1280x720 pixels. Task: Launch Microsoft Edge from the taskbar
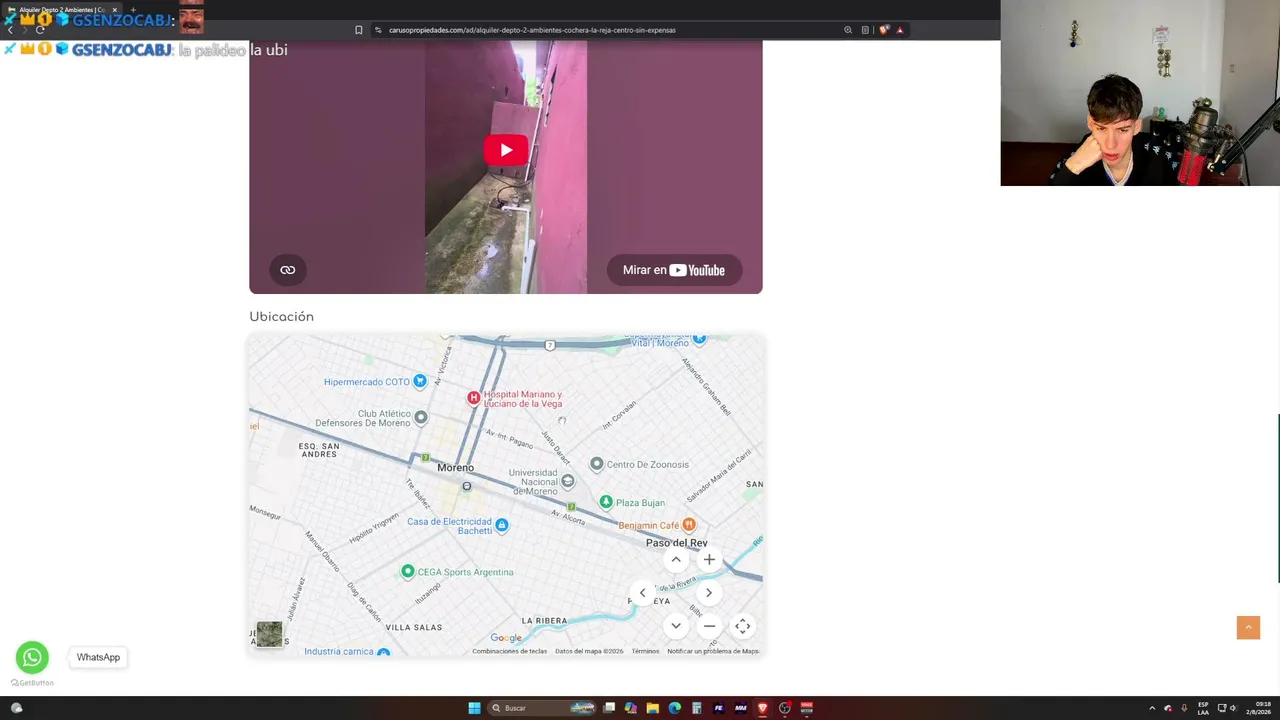coord(674,708)
